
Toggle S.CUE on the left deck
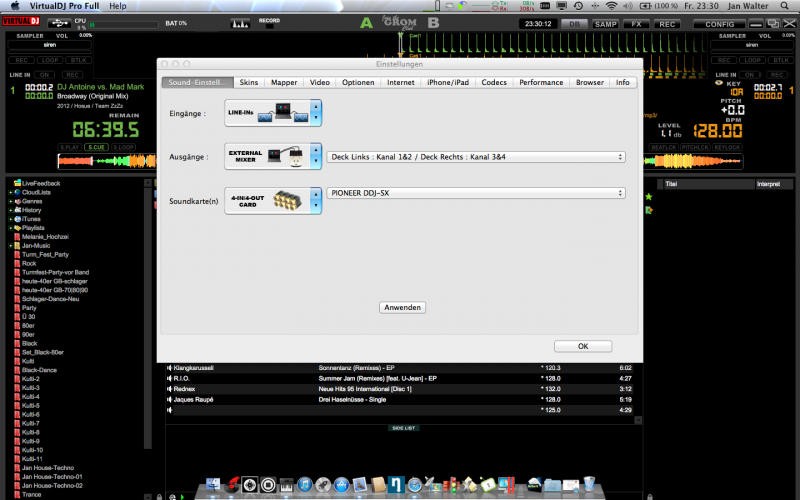tap(97, 147)
